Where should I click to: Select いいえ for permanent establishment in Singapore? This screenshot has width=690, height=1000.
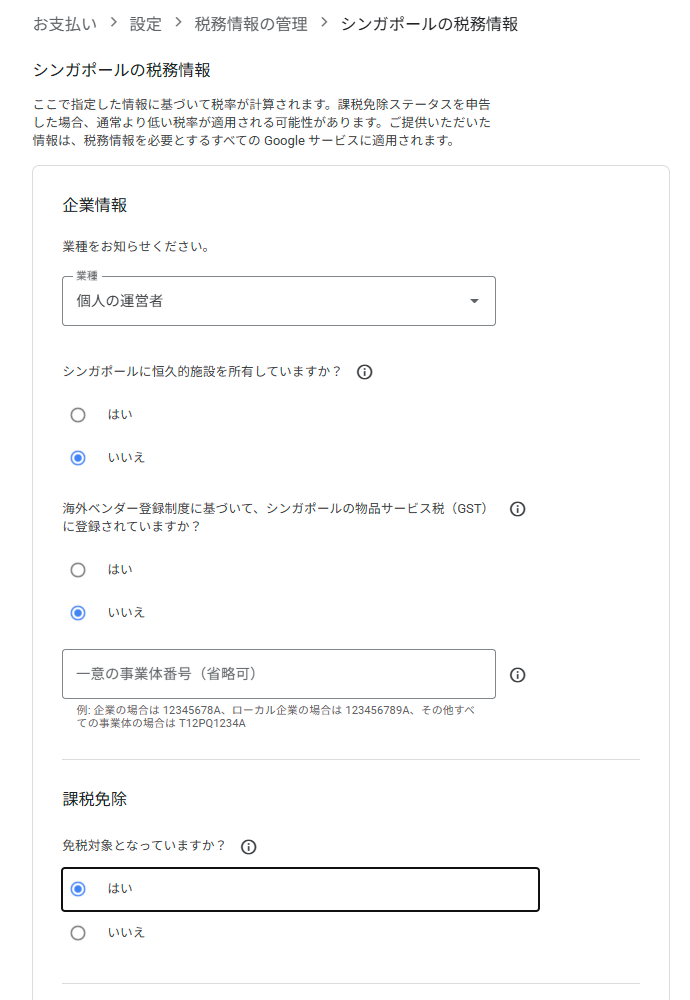tap(78, 458)
